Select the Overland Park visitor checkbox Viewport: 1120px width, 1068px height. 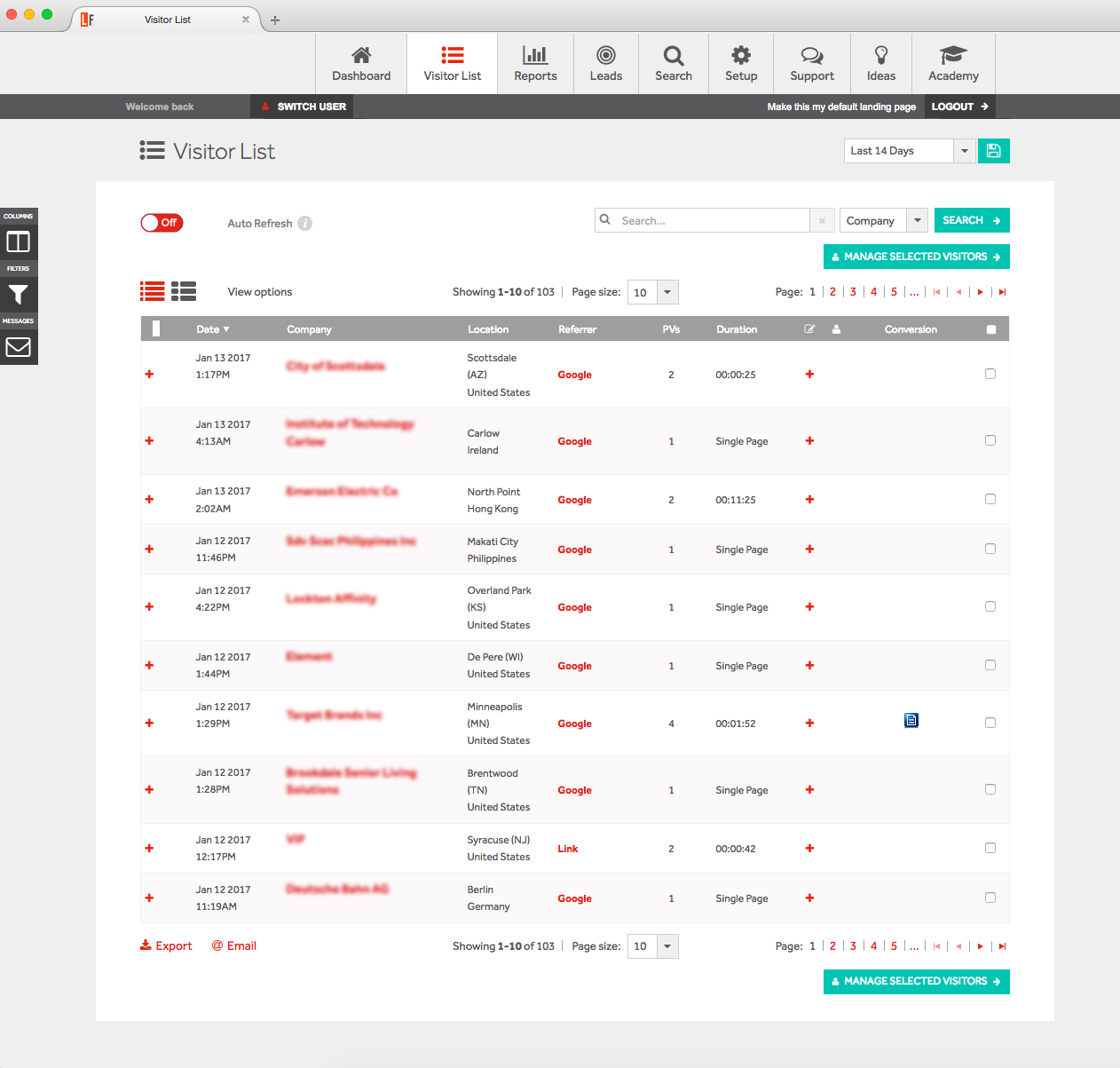[990, 606]
